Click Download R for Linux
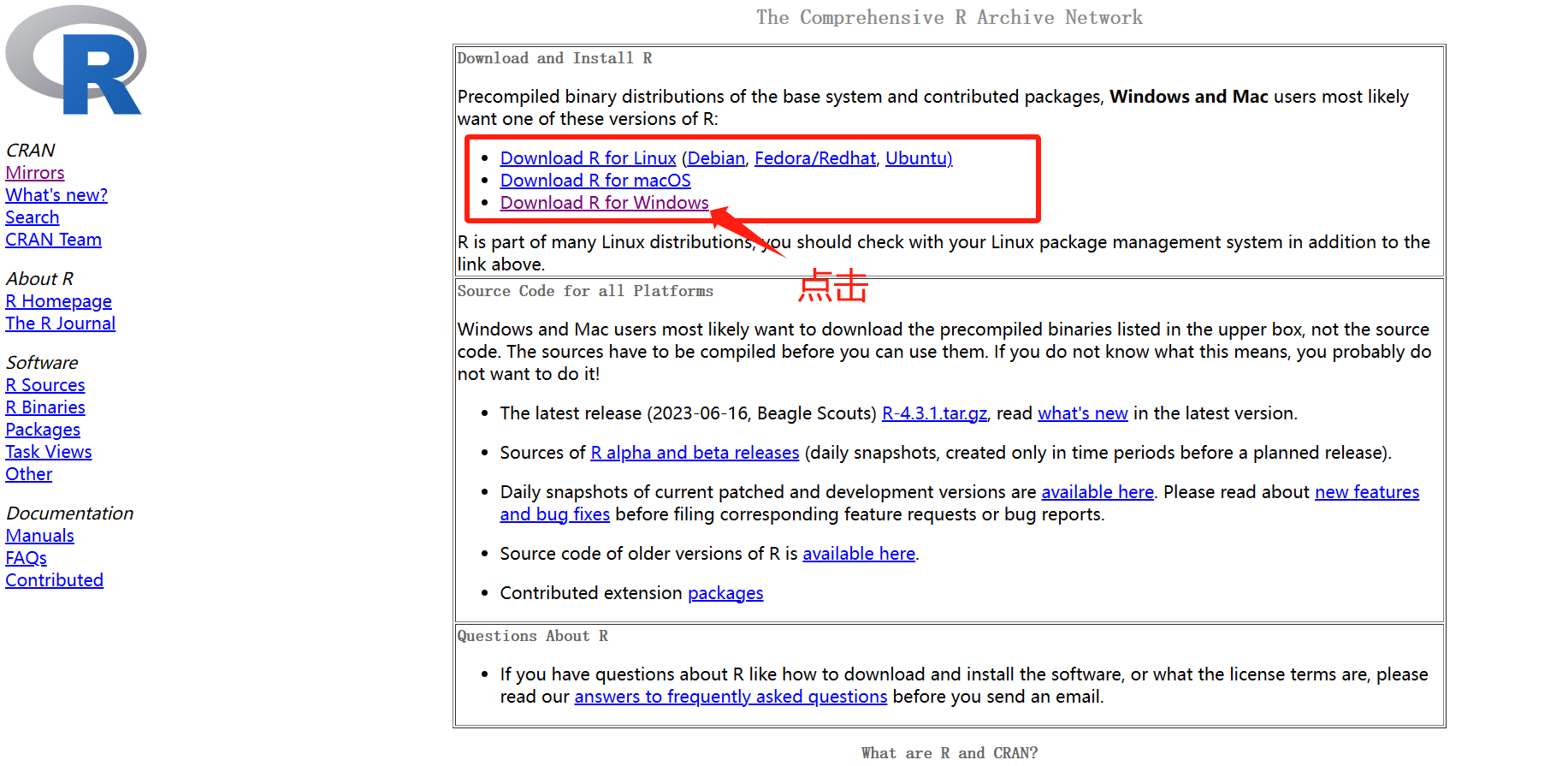 coord(589,158)
